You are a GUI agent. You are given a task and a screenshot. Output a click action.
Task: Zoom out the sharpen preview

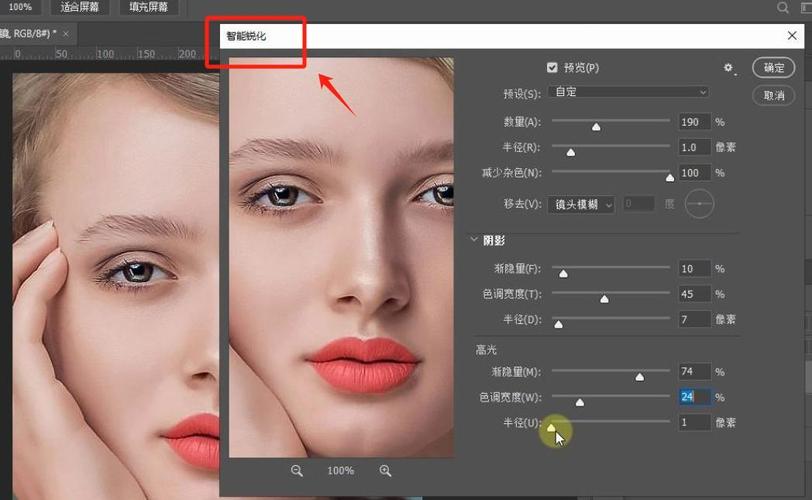coord(297,471)
